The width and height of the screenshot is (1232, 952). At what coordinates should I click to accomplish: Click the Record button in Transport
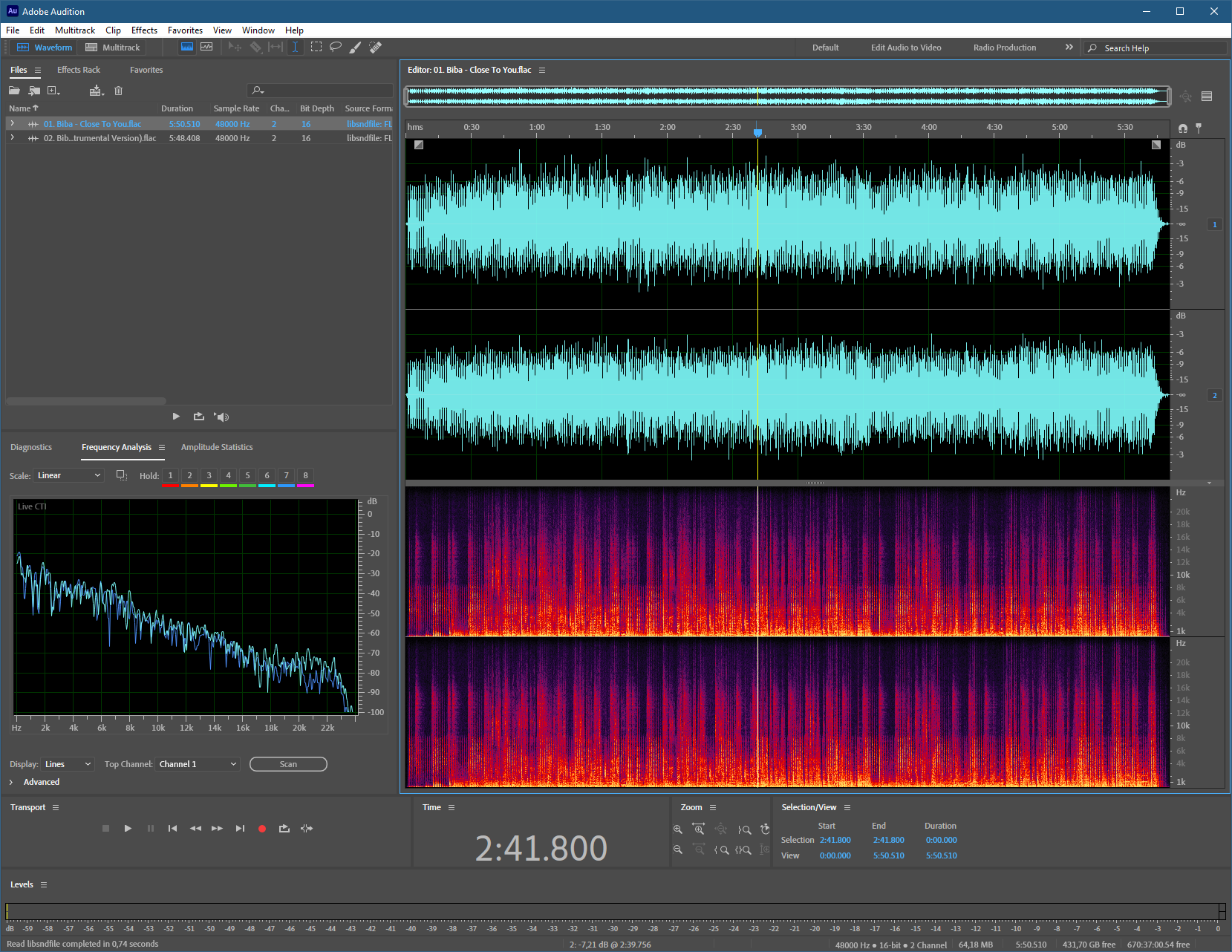262,829
